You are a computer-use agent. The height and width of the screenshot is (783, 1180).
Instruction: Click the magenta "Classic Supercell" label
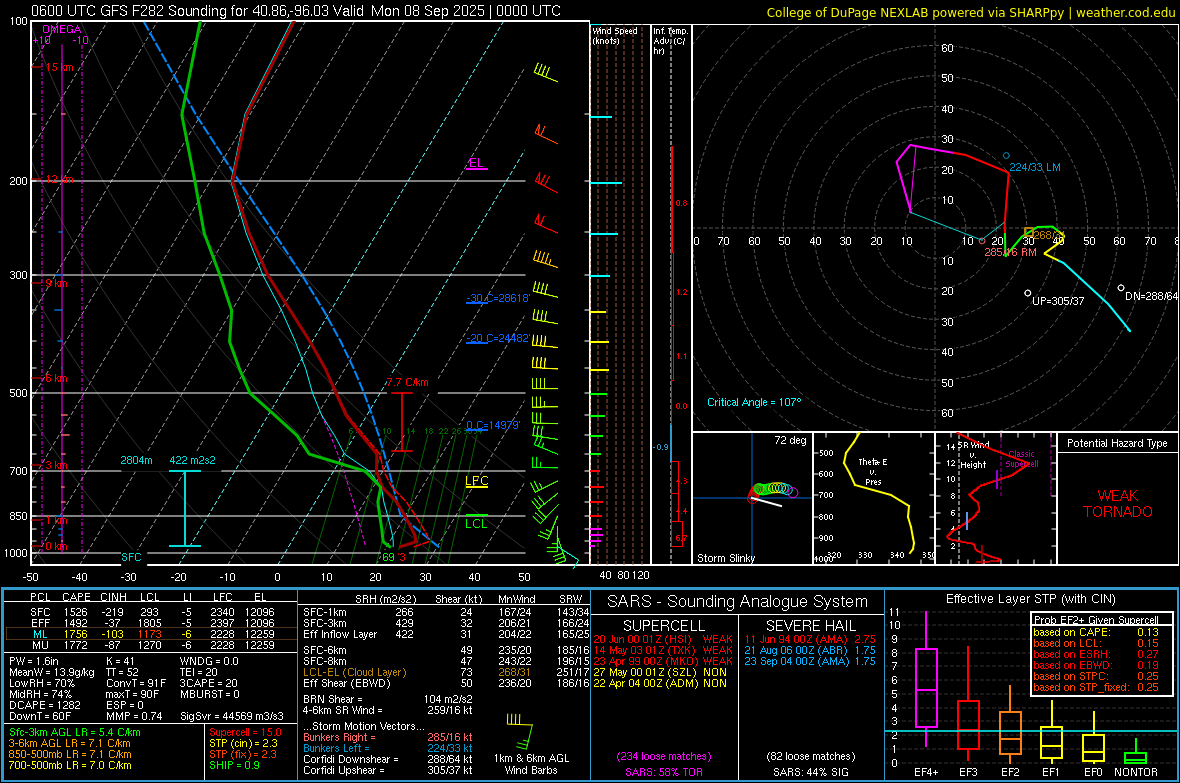point(1022,459)
